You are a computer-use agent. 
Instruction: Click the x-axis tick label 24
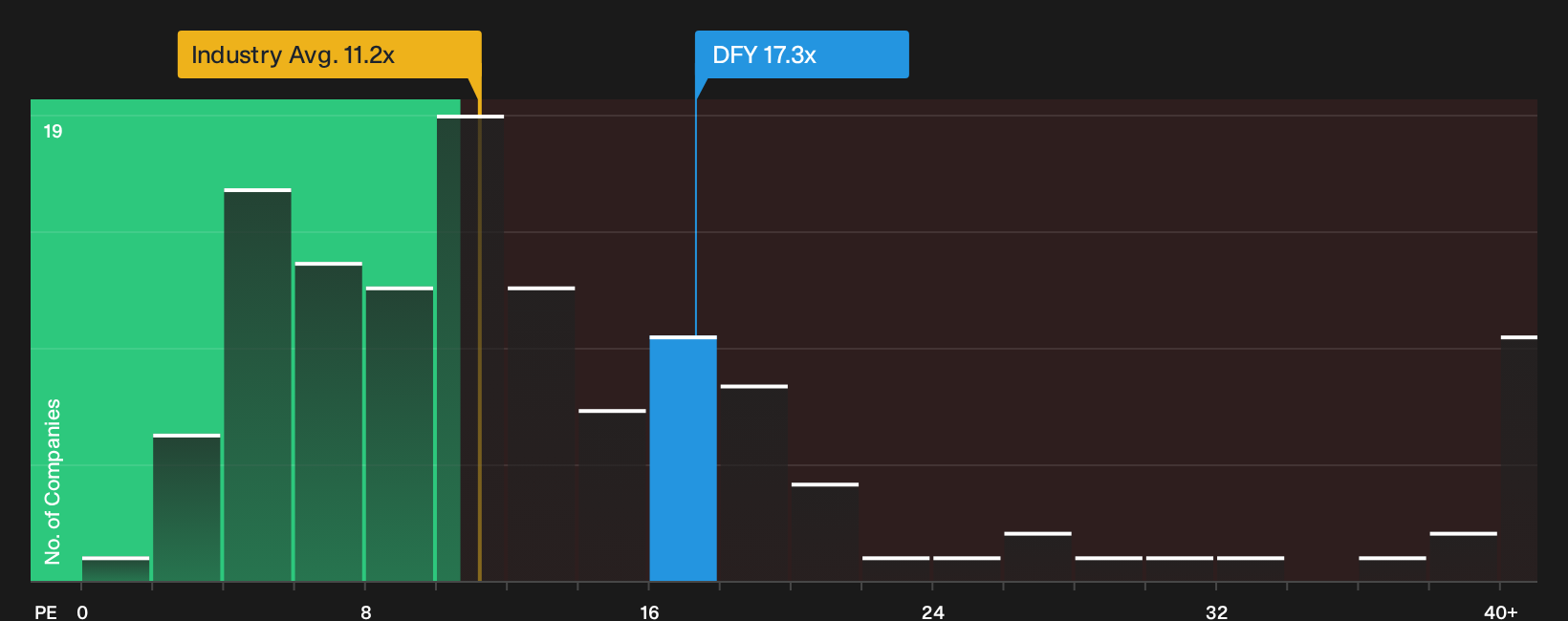933,611
